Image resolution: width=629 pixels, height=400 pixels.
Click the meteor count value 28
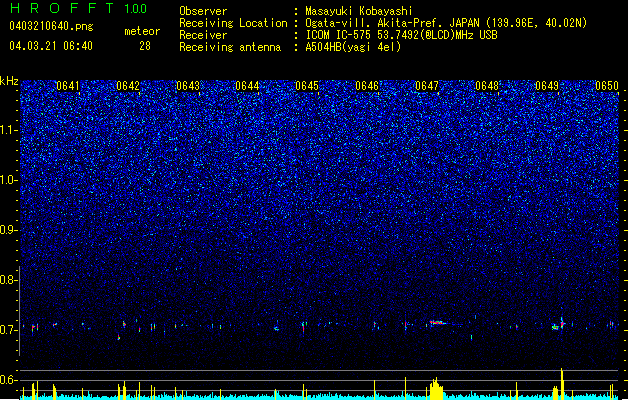145,46
